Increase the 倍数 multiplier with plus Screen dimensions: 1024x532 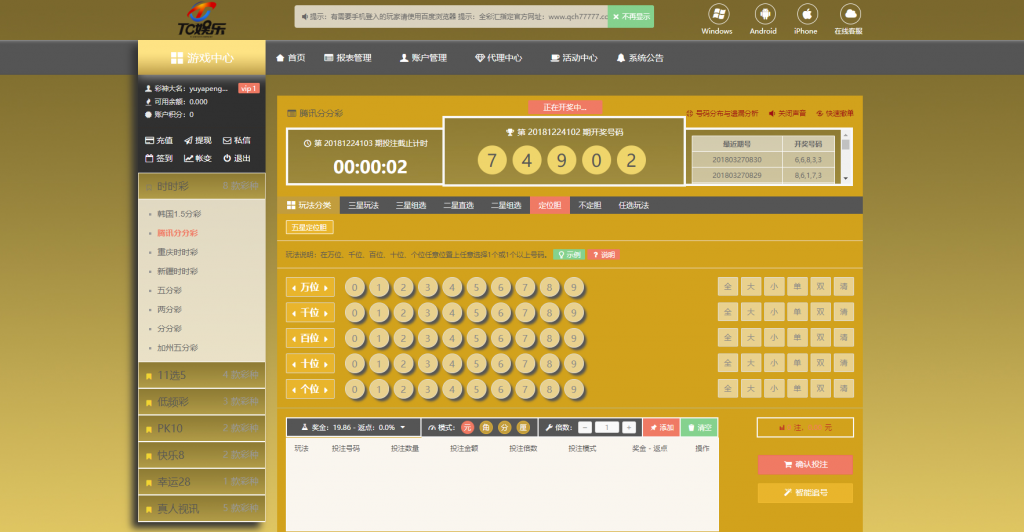click(628, 427)
